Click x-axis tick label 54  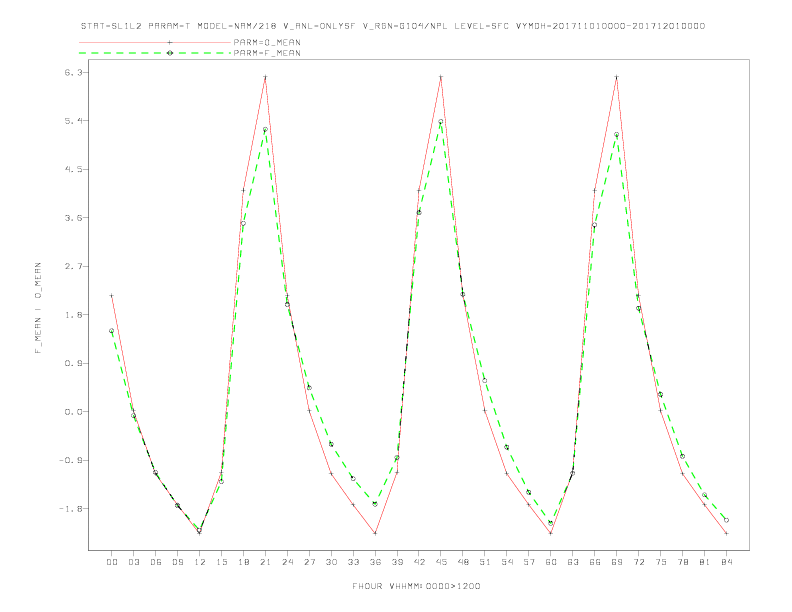click(x=507, y=562)
